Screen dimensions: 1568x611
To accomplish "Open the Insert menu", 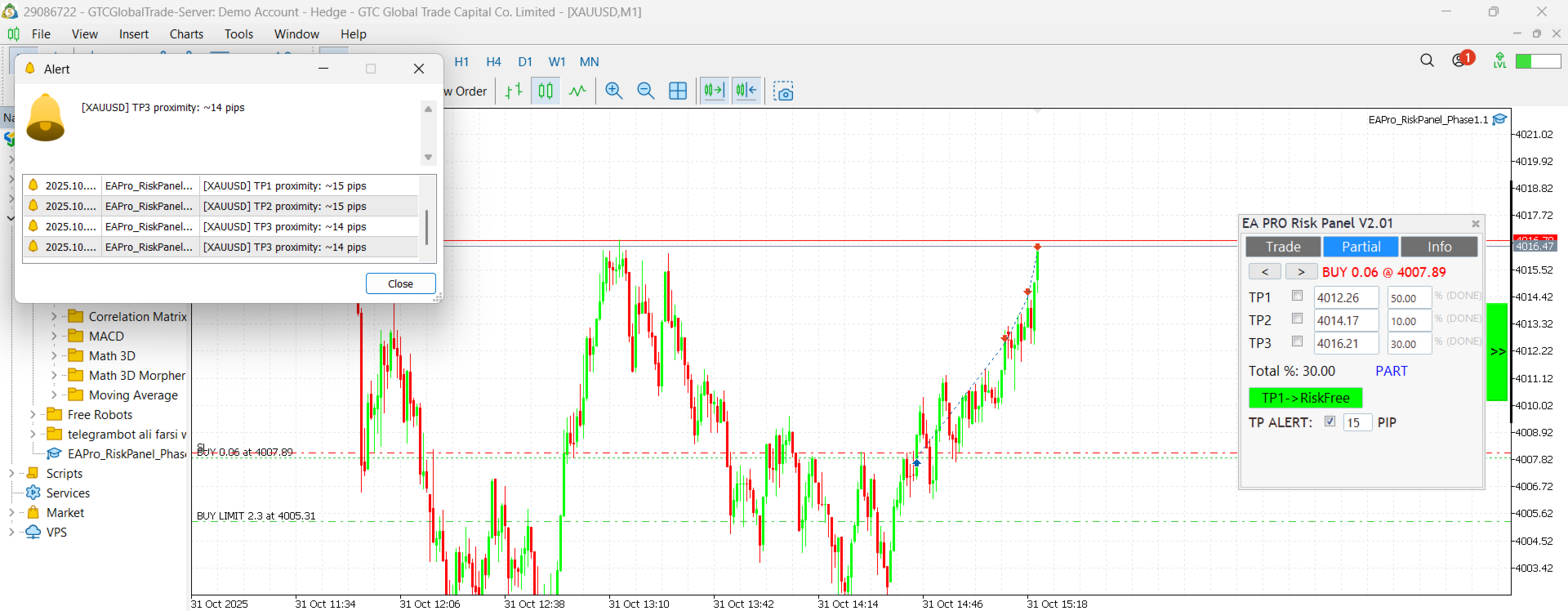I will tap(134, 33).
